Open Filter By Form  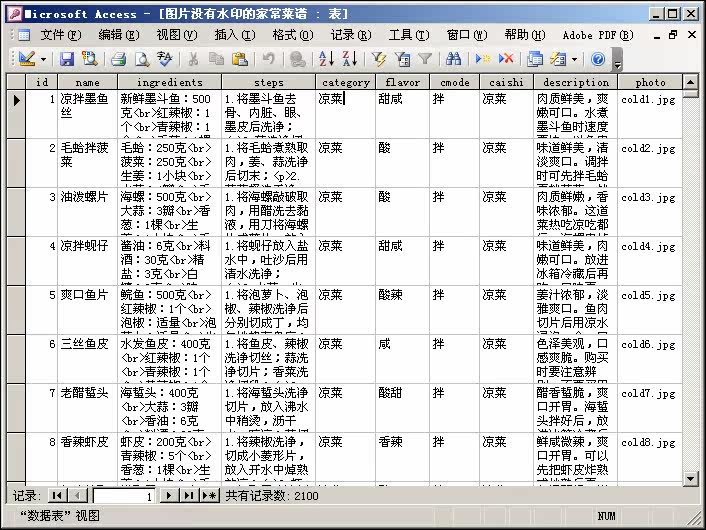pos(402,59)
